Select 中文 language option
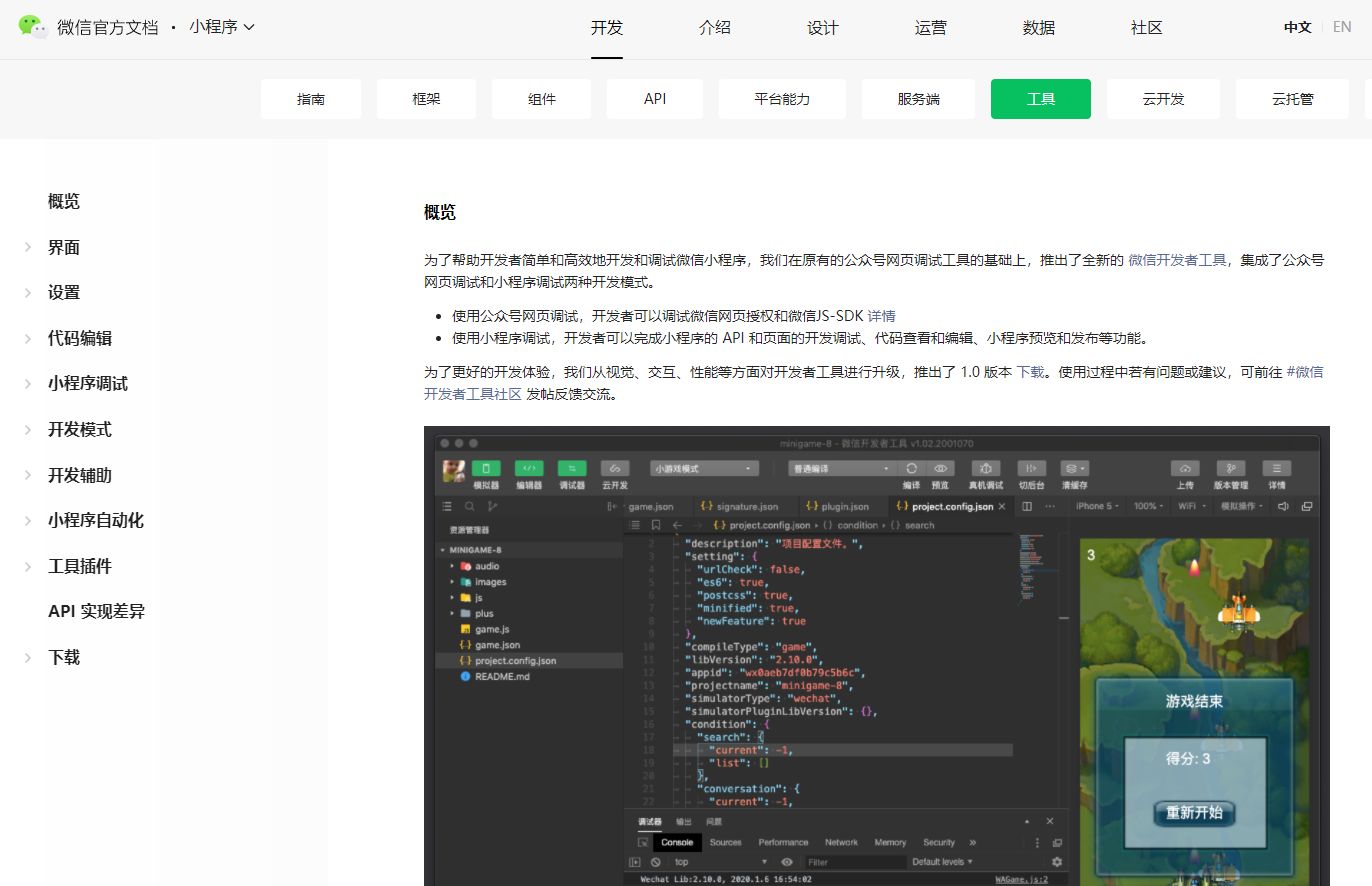Screen dimensions: 1372x886 pos(1297,27)
